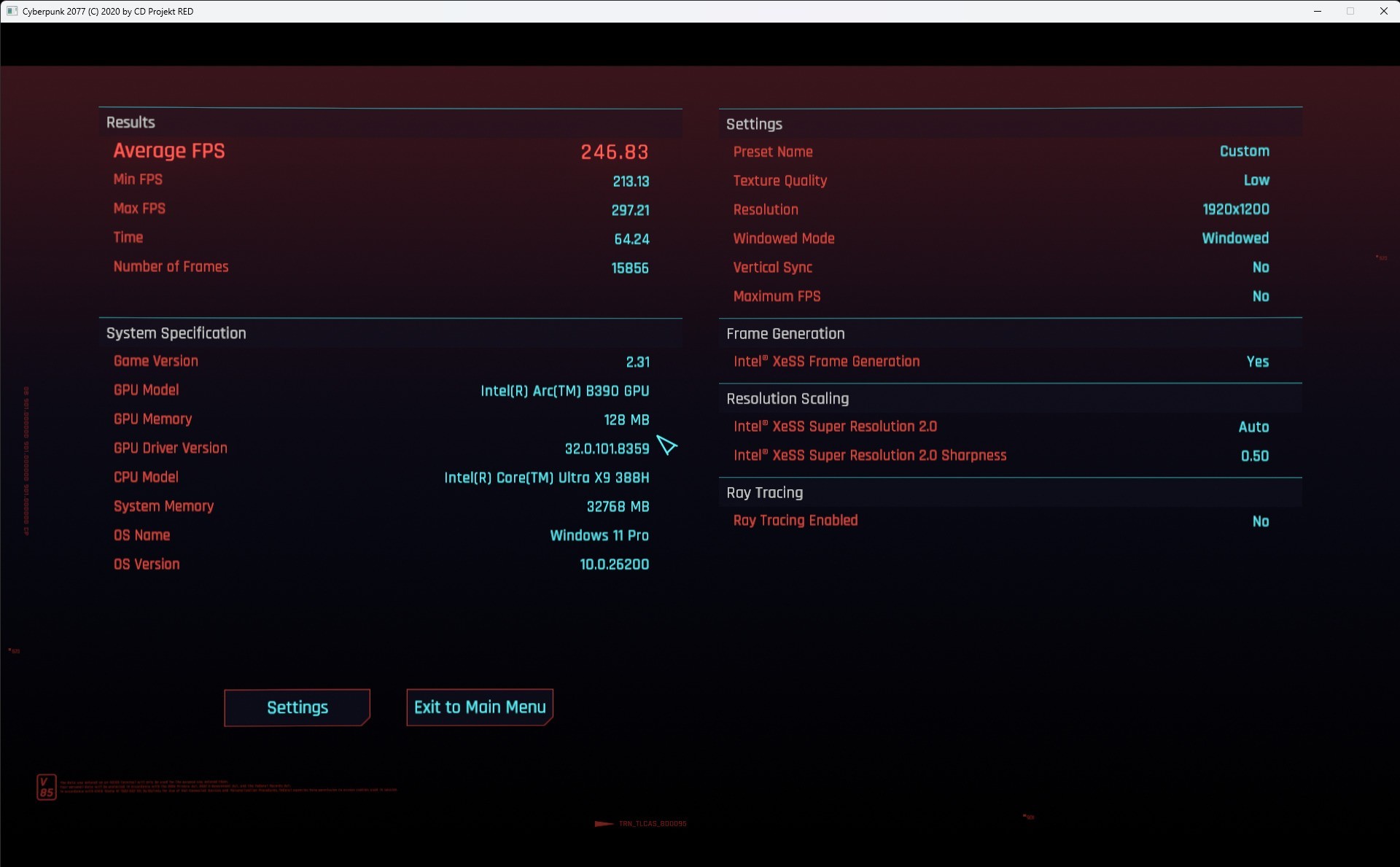Click the Settings button
This screenshot has width=1400, height=867.
[297, 707]
